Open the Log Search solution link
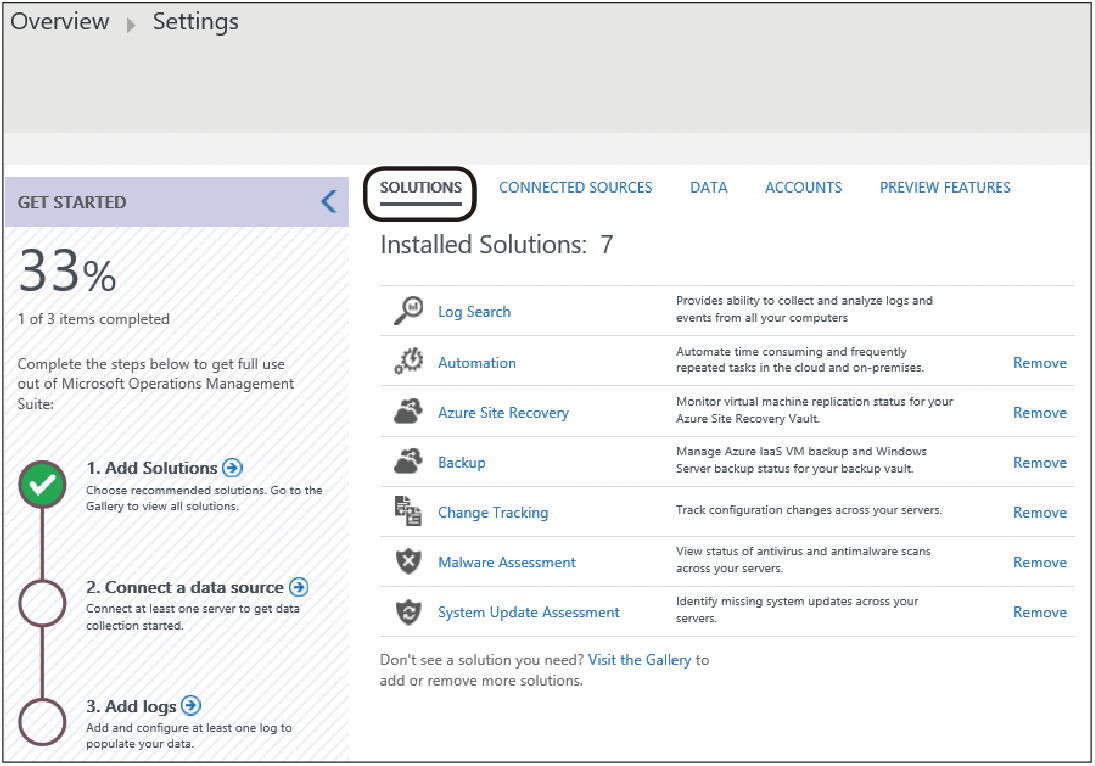 [474, 312]
